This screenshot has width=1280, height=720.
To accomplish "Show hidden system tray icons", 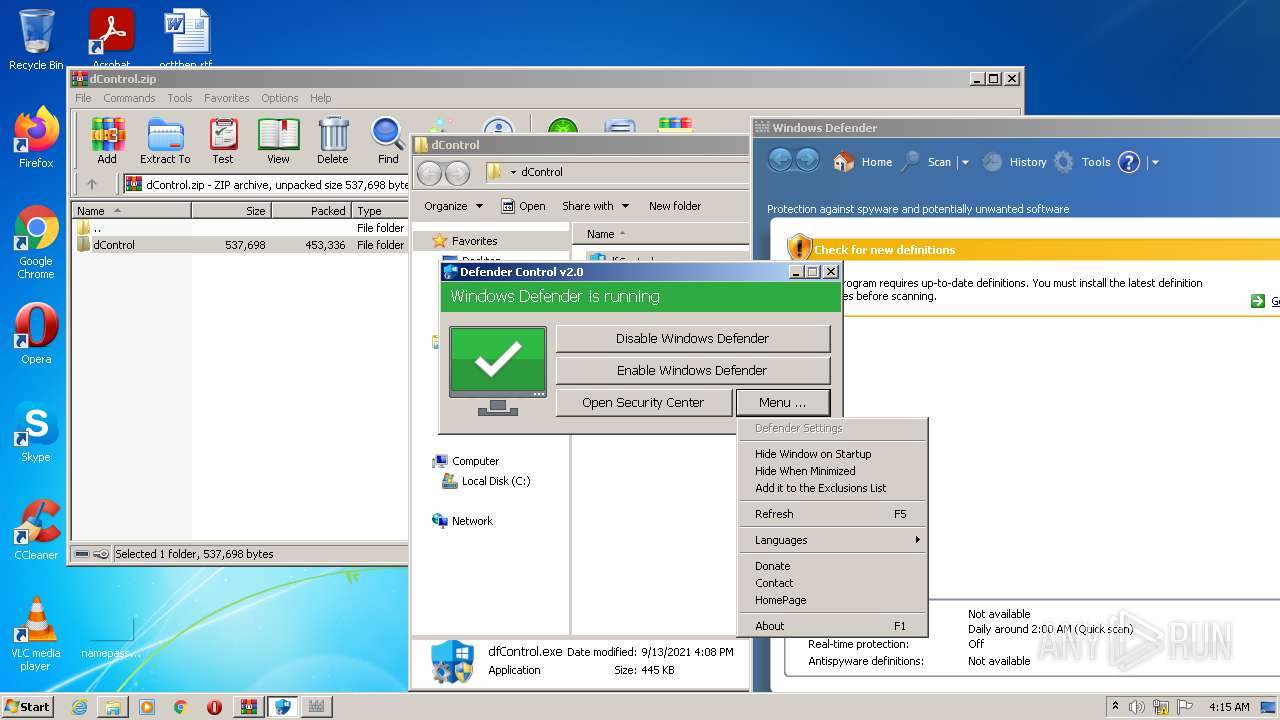I will point(1115,707).
